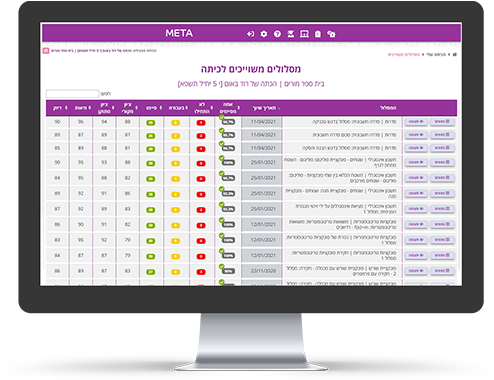Click red not-started badge in first row
The image size is (494, 380).
coord(201,123)
